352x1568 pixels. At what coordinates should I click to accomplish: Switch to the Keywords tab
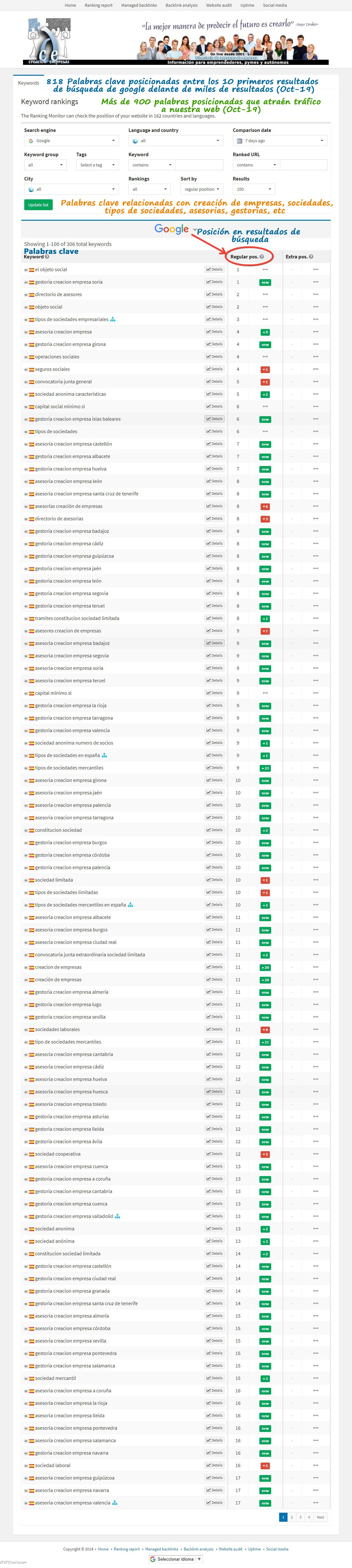[29, 83]
